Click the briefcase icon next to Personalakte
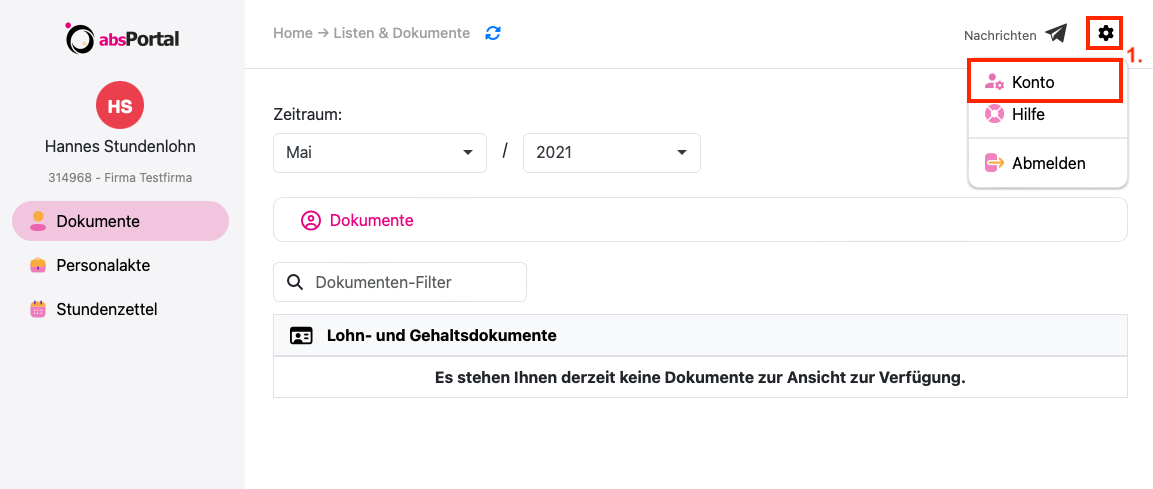The image size is (1153, 489). tap(38, 265)
